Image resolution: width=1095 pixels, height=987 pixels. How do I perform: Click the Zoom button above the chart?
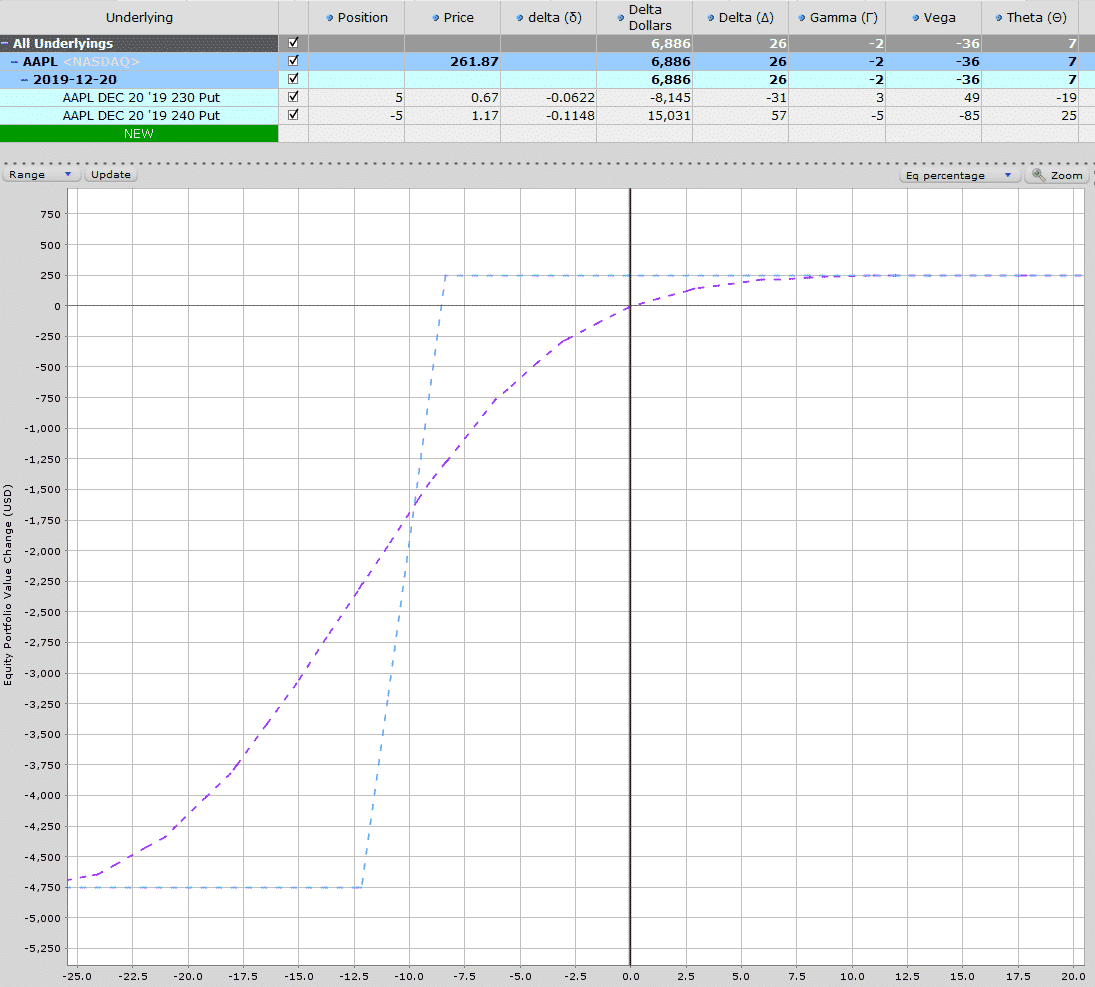tap(1058, 175)
